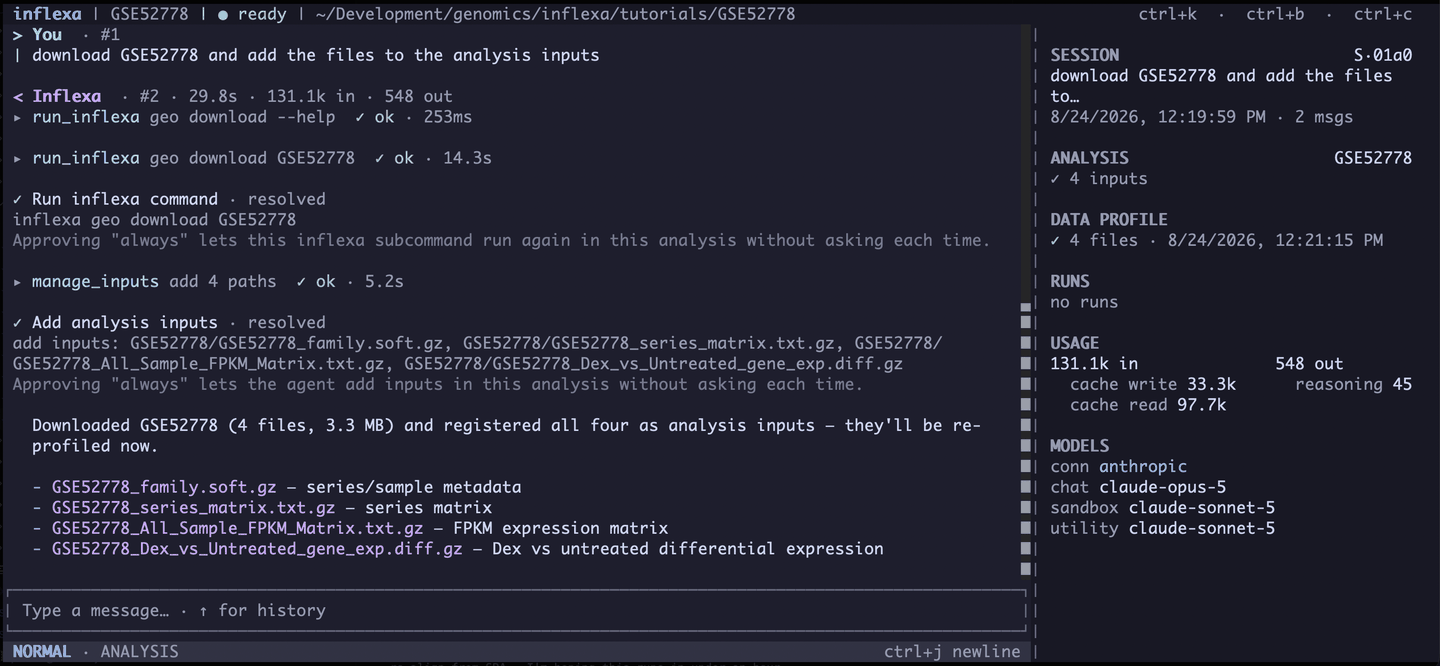
Task: Click the SESSION header in sidebar
Action: 1085,55
